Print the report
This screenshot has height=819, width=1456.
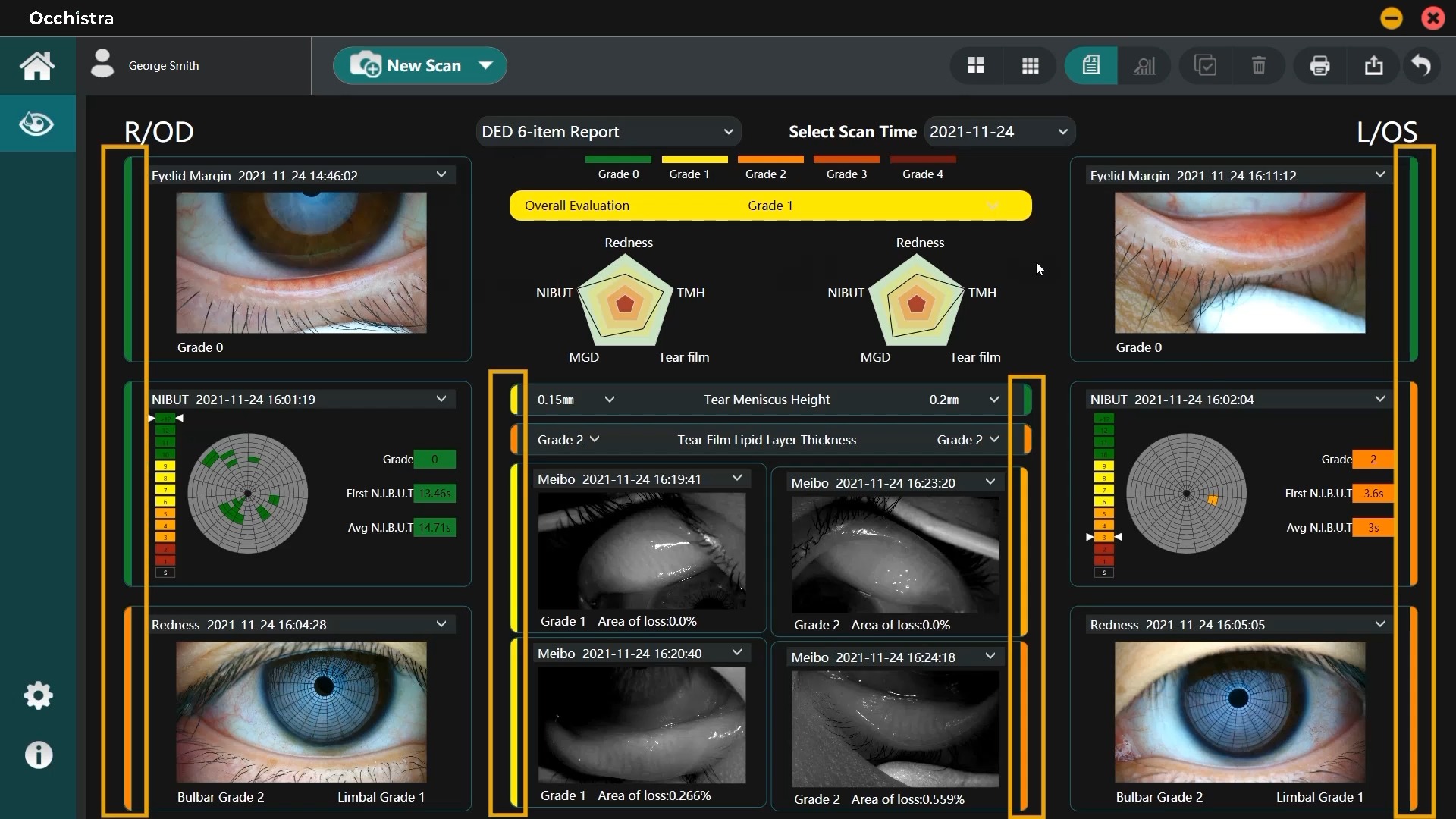coord(1319,65)
